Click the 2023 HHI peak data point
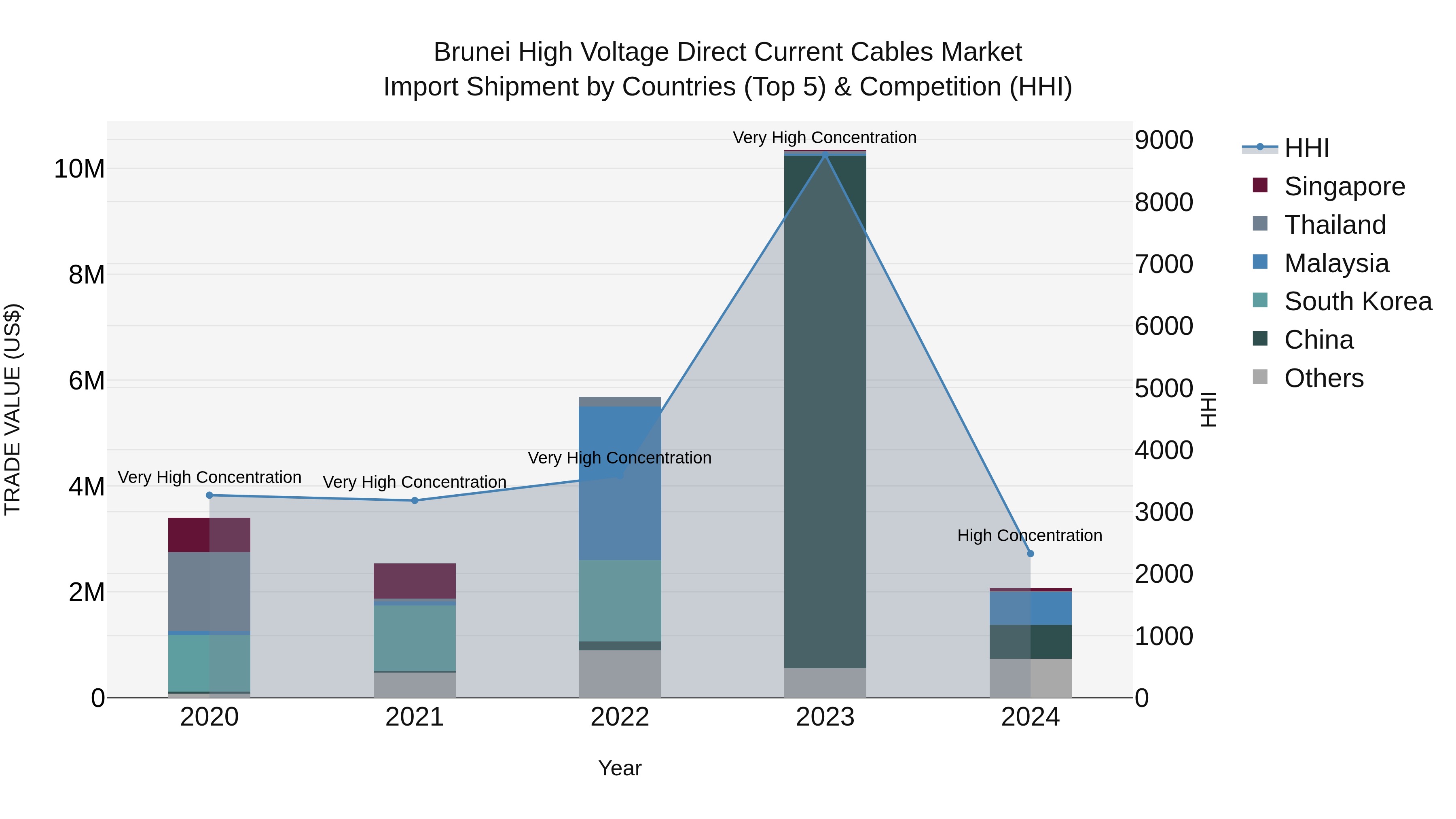Image resolution: width=1456 pixels, height=819 pixels. click(x=825, y=154)
